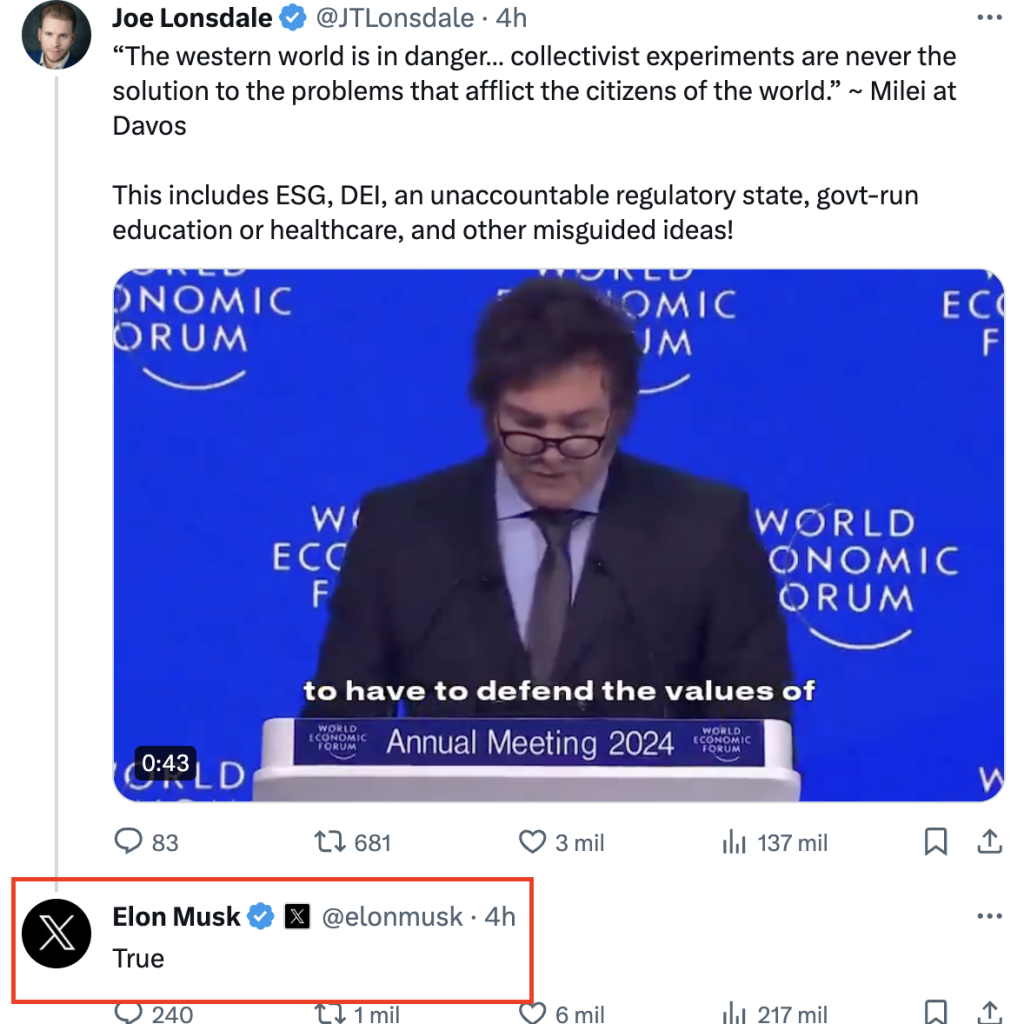Like Joe Lonsdale's tweet
Screen dimensions: 1024x1024
[532, 842]
